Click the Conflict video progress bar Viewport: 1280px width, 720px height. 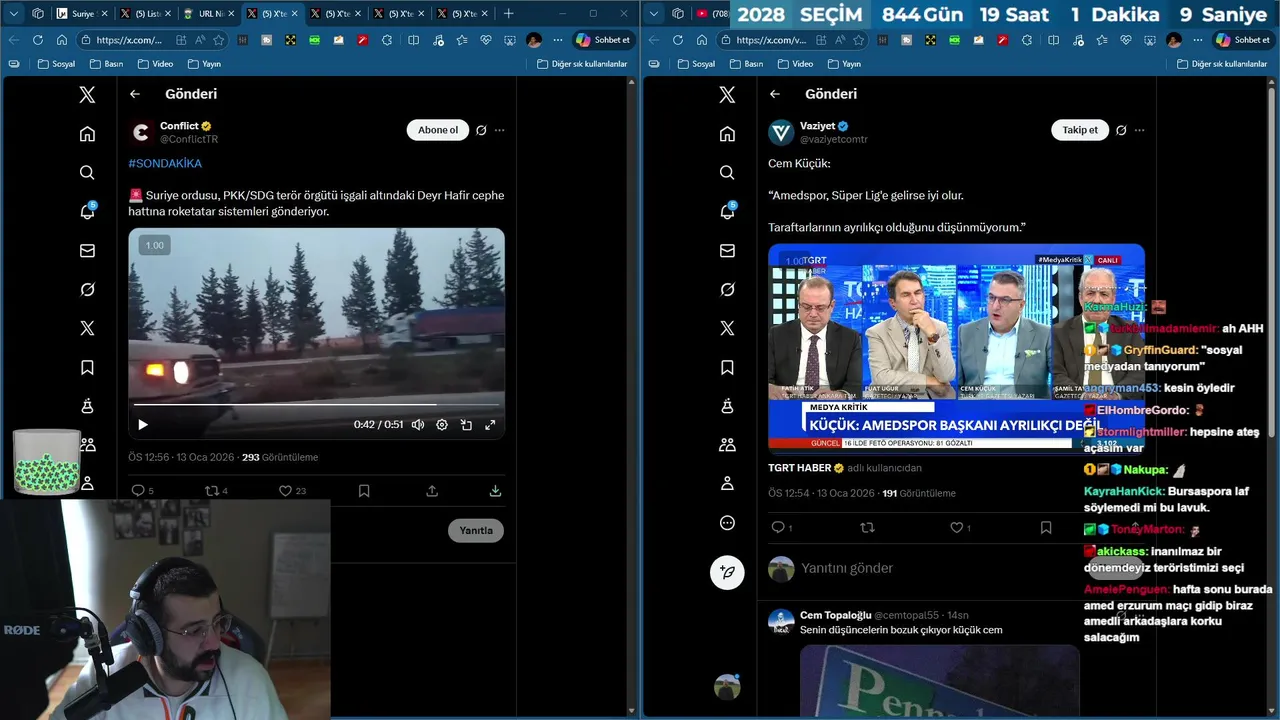pyautogui.click(x=316, y=405)
